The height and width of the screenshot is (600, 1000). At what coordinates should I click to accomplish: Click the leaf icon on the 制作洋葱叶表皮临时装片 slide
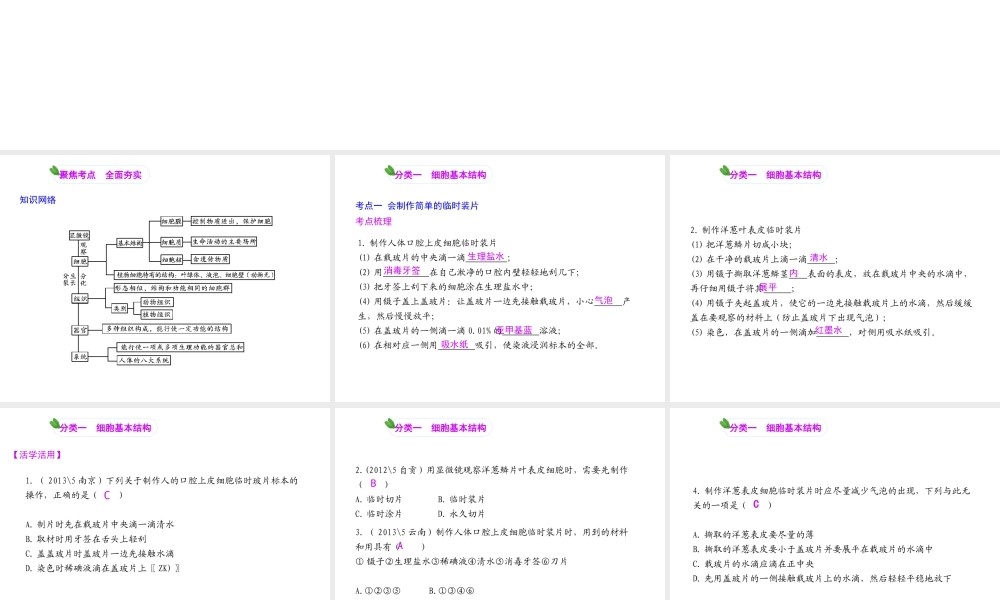point(724,171)
